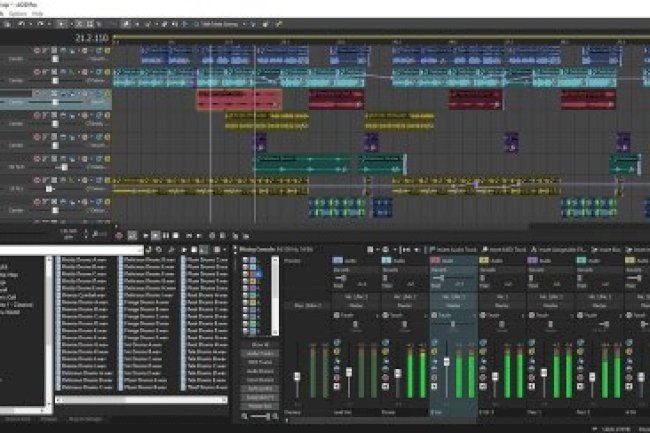This screenshot has height=433, width=650.
Task: Select the blue first console channel label
Action: click(x=338, y=260)
